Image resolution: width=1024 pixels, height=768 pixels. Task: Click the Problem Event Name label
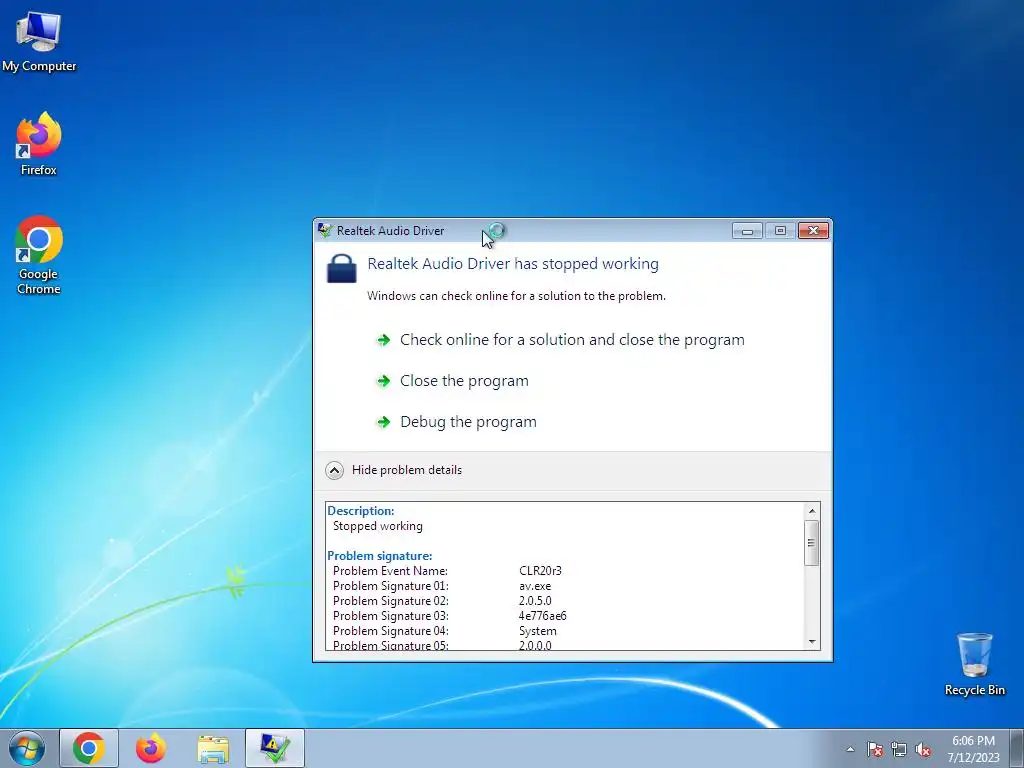pyautogui.click(x=390, y=571)
